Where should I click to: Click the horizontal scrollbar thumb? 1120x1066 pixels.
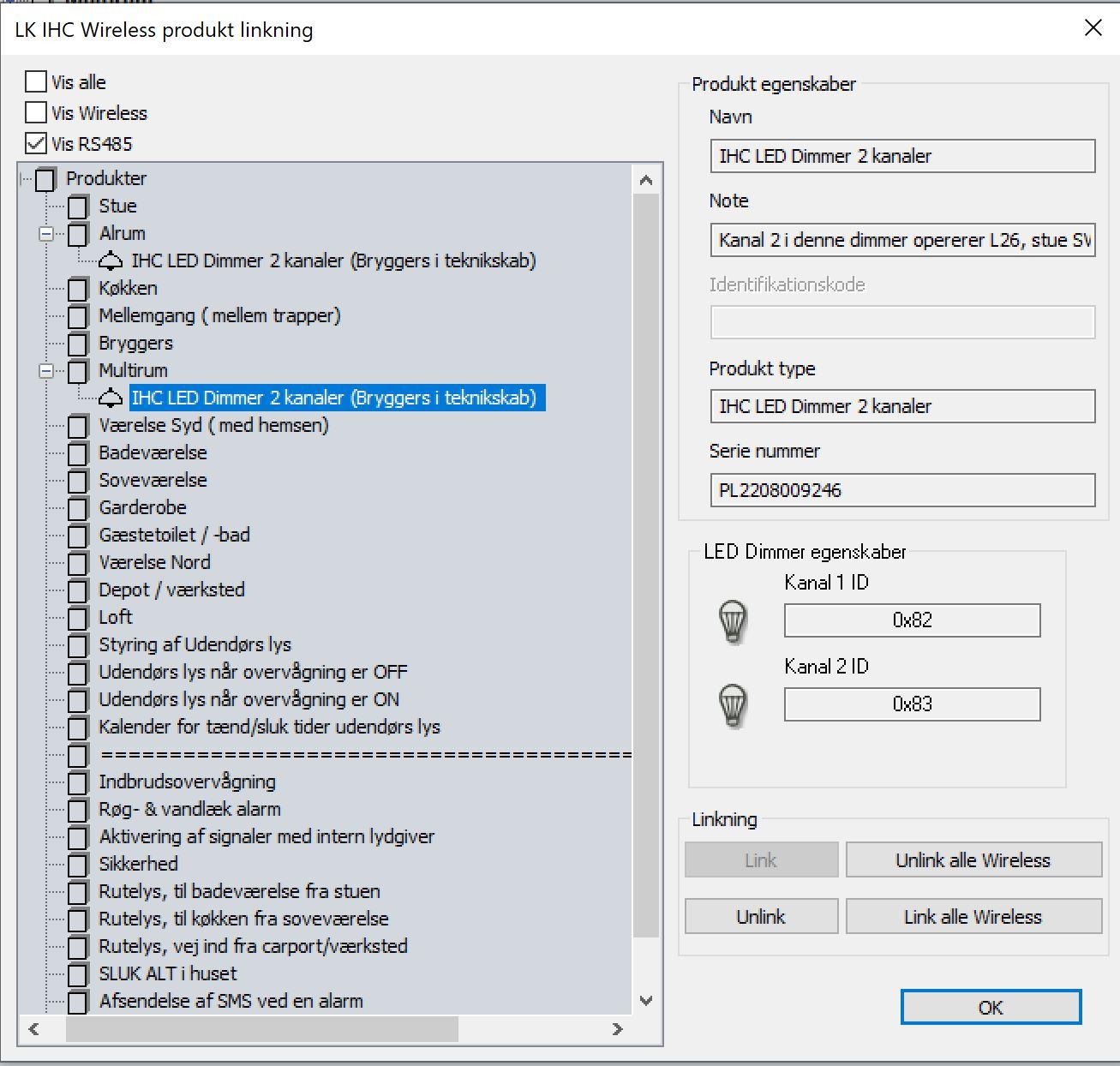tap(261, 1029)
